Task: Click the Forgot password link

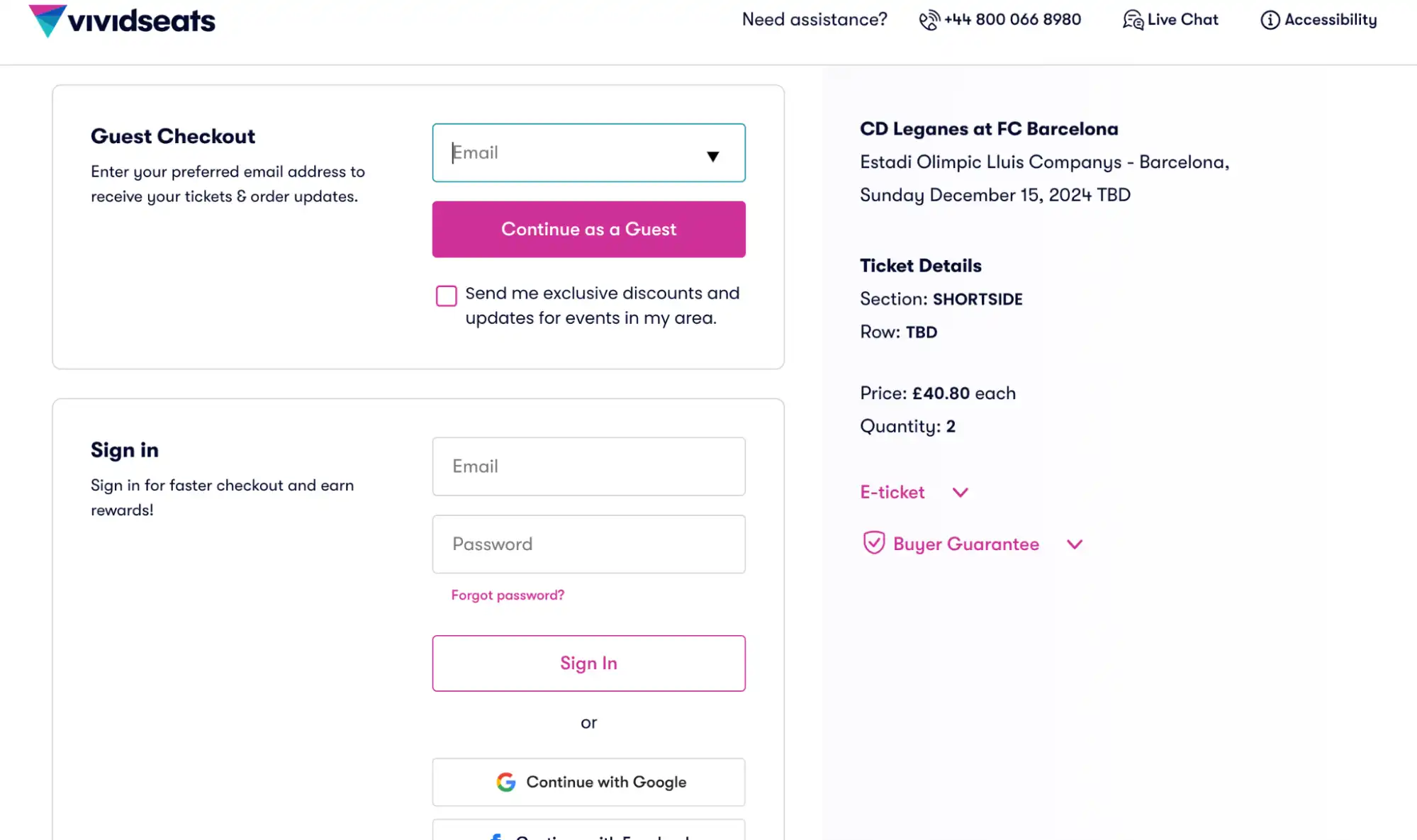Action: (x=507, y=595)
